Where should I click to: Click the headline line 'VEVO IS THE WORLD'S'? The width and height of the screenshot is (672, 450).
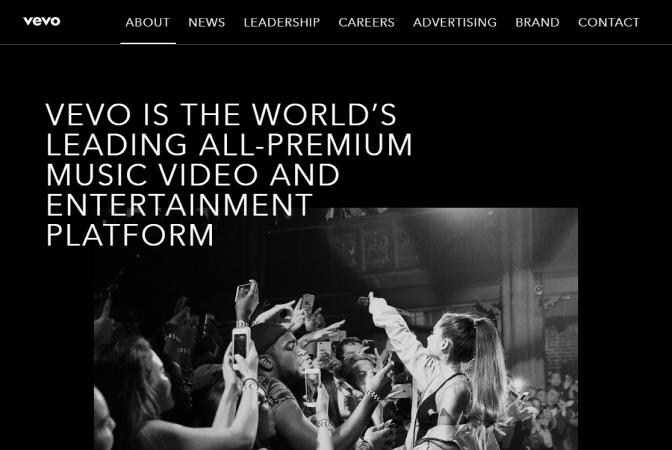coord(221,115)
